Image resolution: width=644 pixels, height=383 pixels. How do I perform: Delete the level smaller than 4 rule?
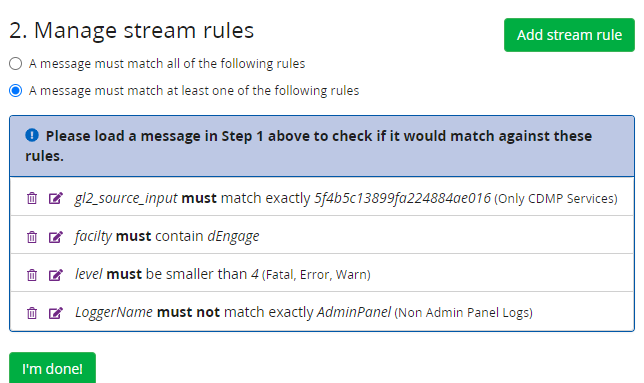[x=32, y=275]
